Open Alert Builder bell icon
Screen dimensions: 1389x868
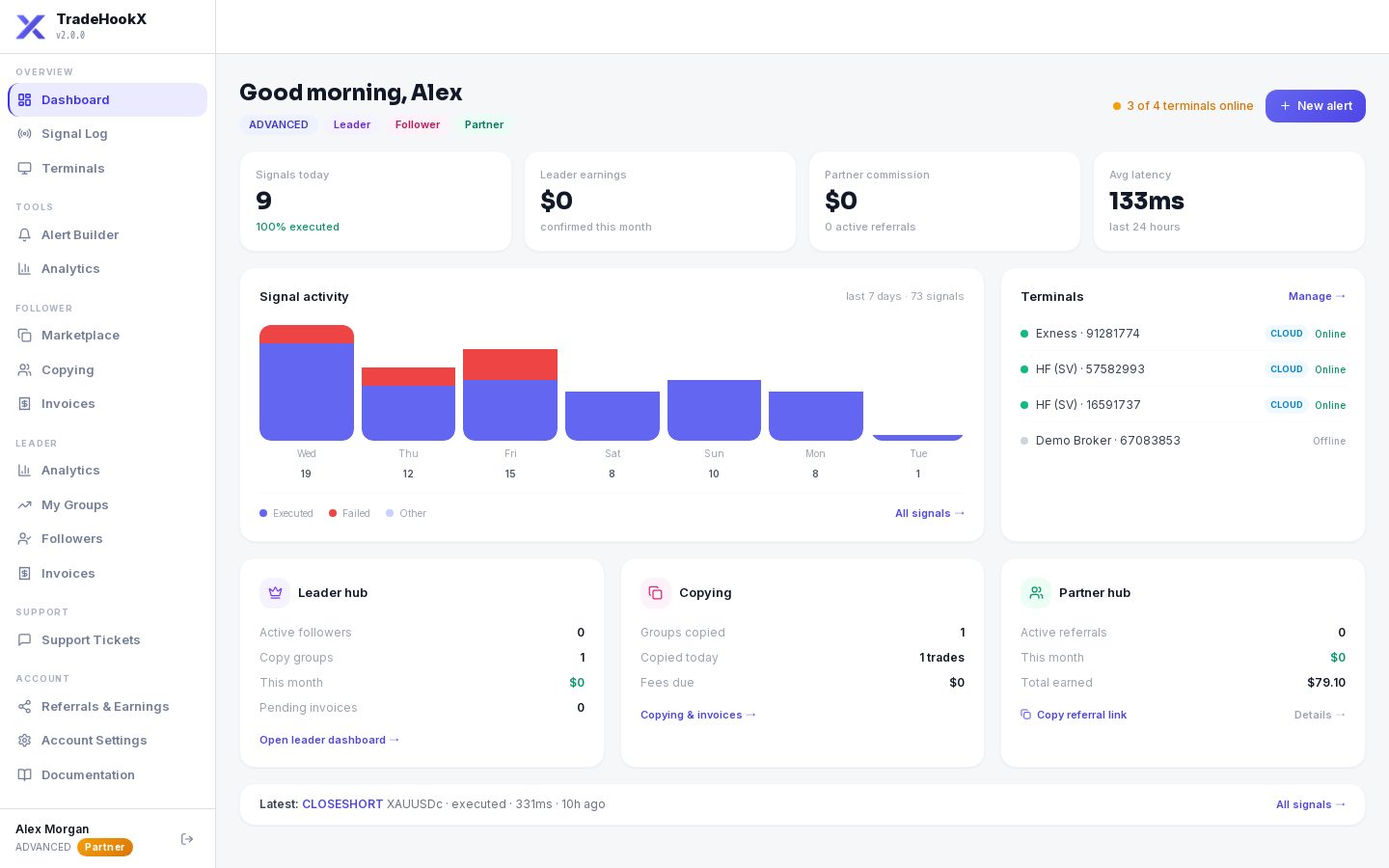click(x=25, y=235)
